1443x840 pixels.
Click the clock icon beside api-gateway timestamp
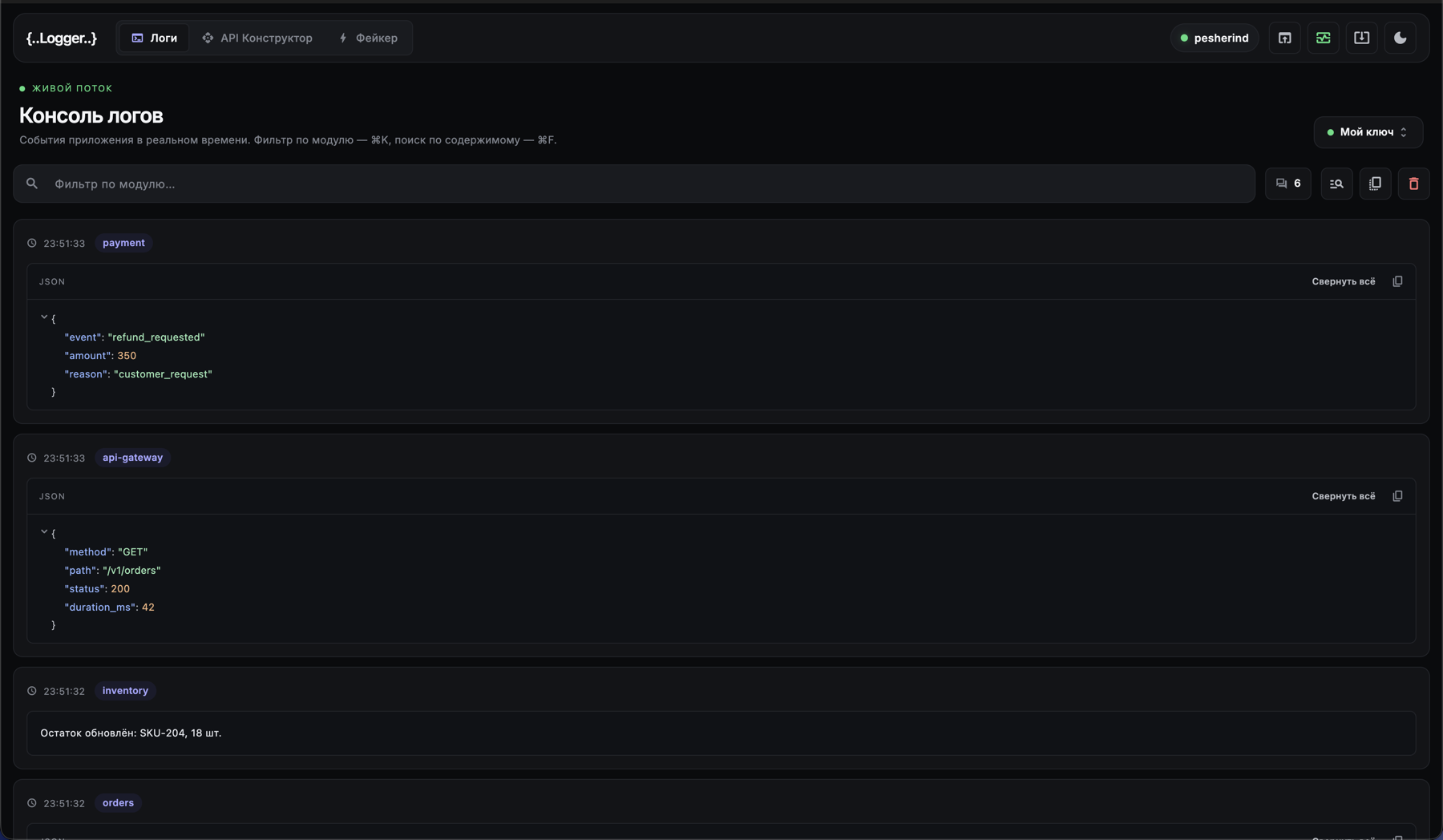tap(32, 458)
